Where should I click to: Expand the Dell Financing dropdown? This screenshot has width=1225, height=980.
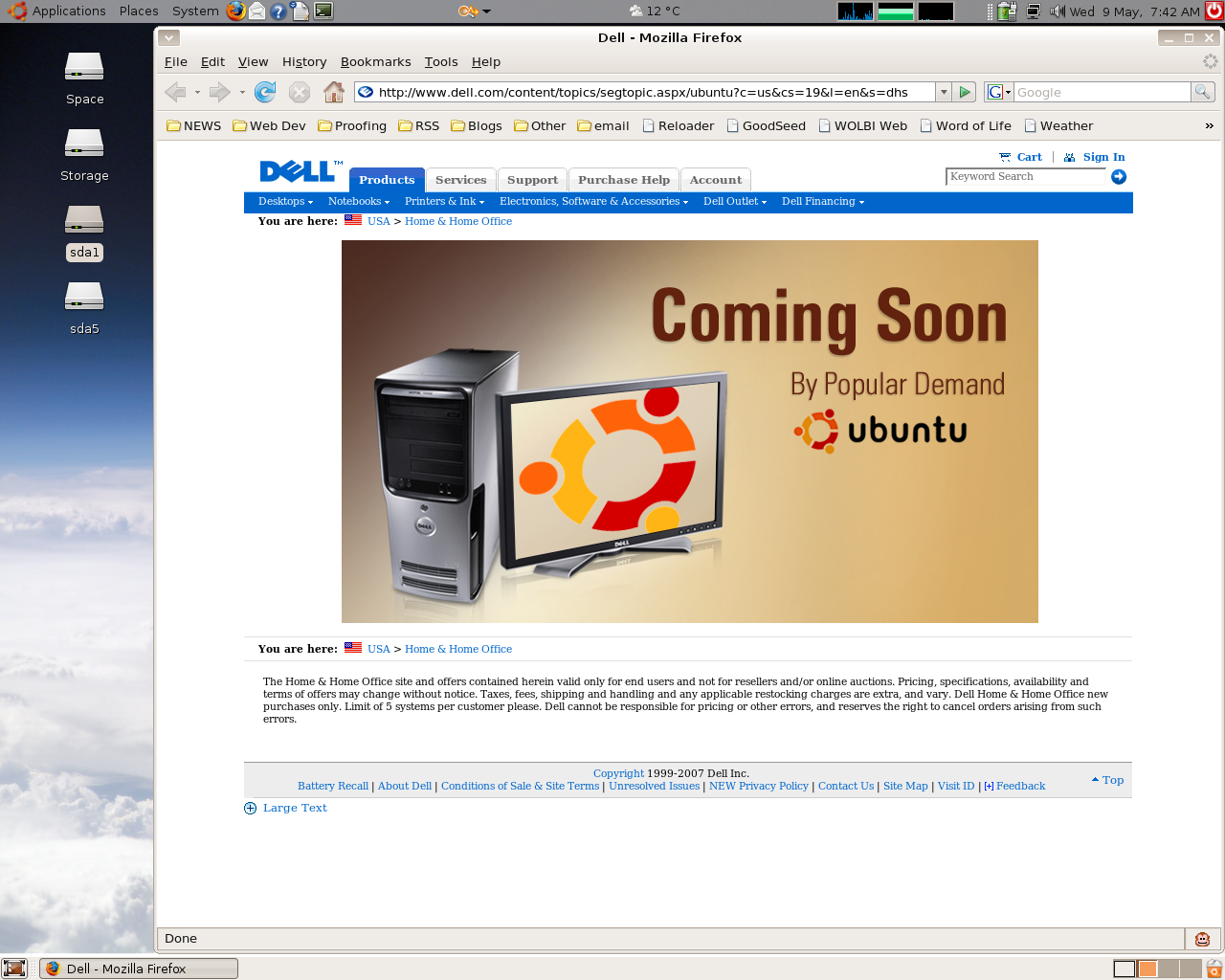pos(823,201)
